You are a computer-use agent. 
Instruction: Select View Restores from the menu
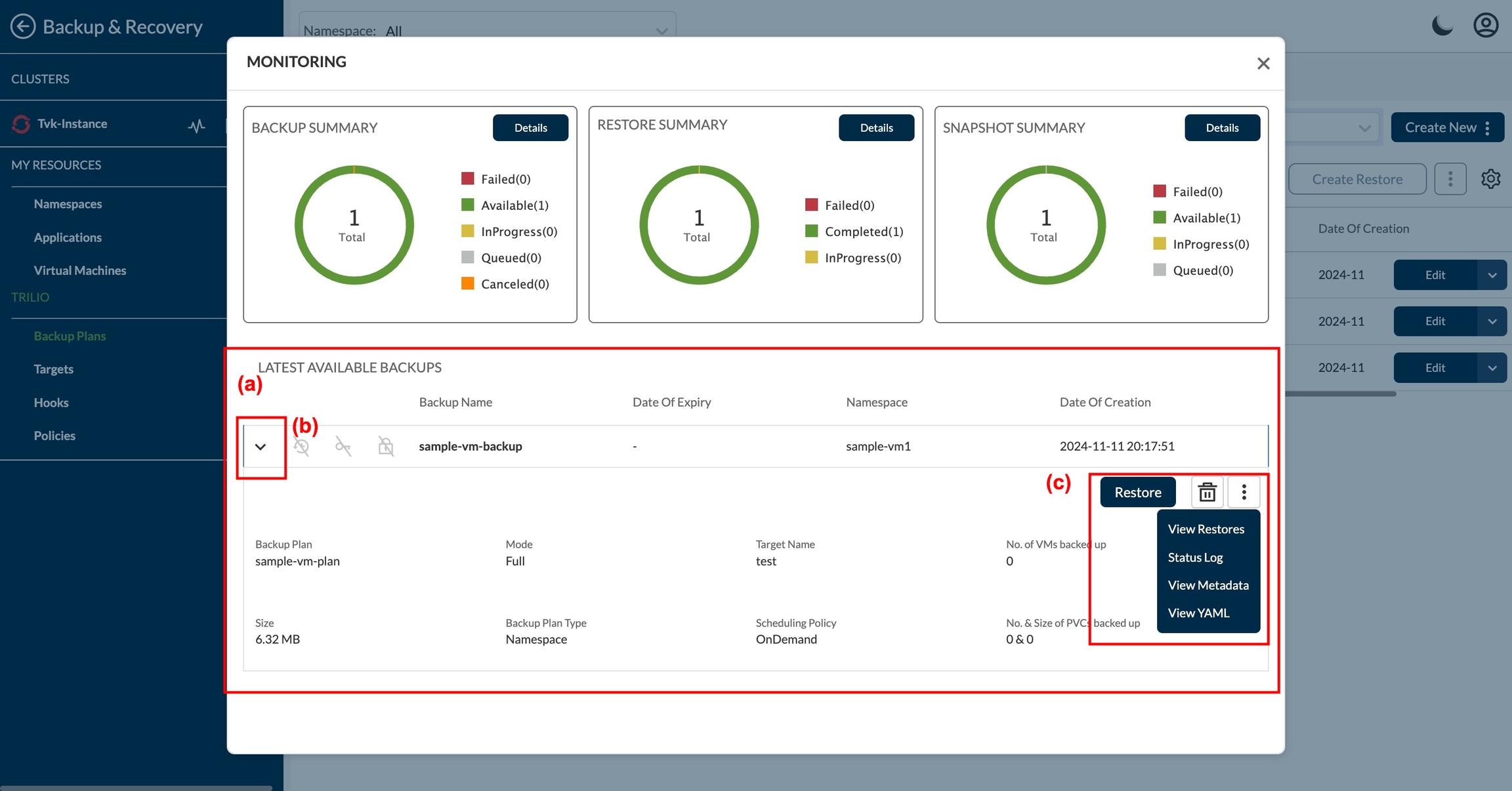[x=1206, y=529]
